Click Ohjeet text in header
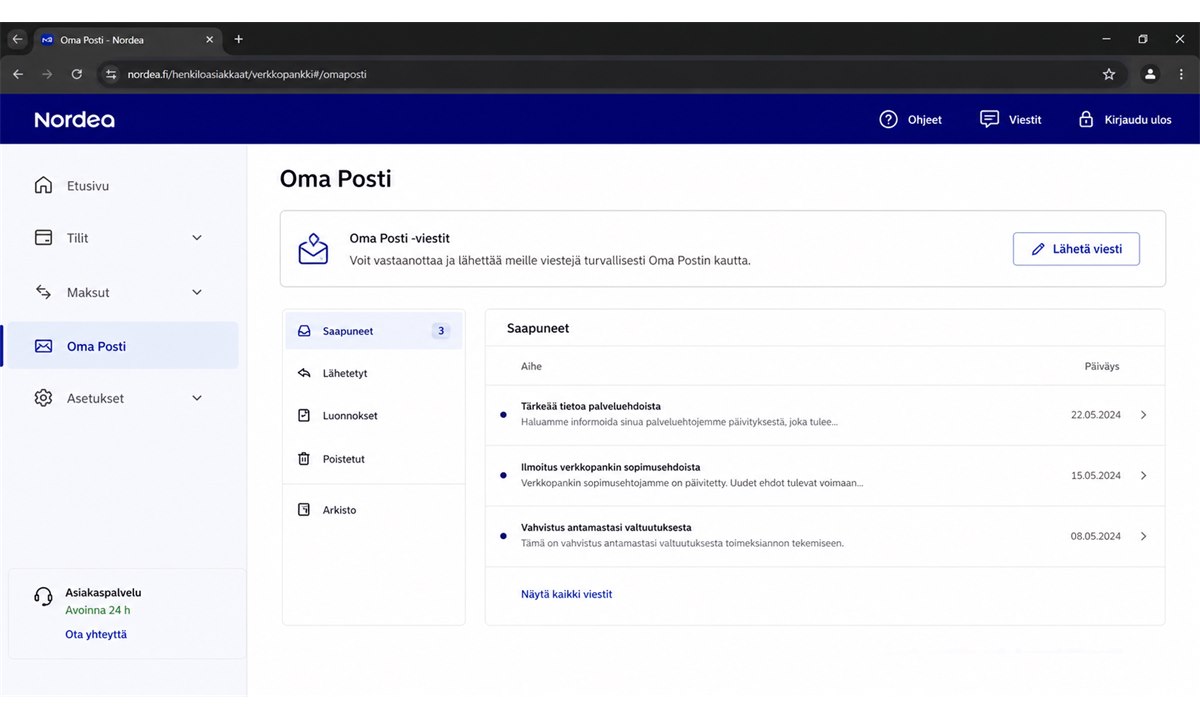Screen dimensions: 1200x720 pos(925,119)
